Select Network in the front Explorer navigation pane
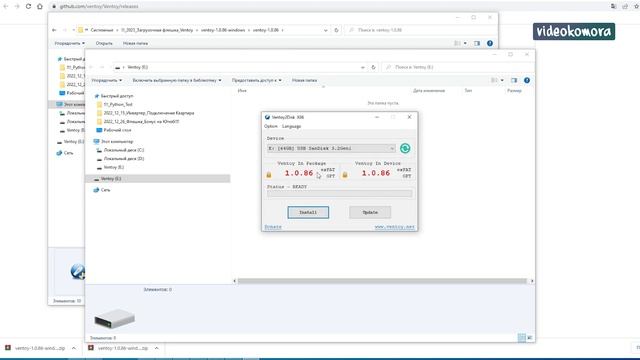This screenshot has width=640, height=360. point(105,190)
